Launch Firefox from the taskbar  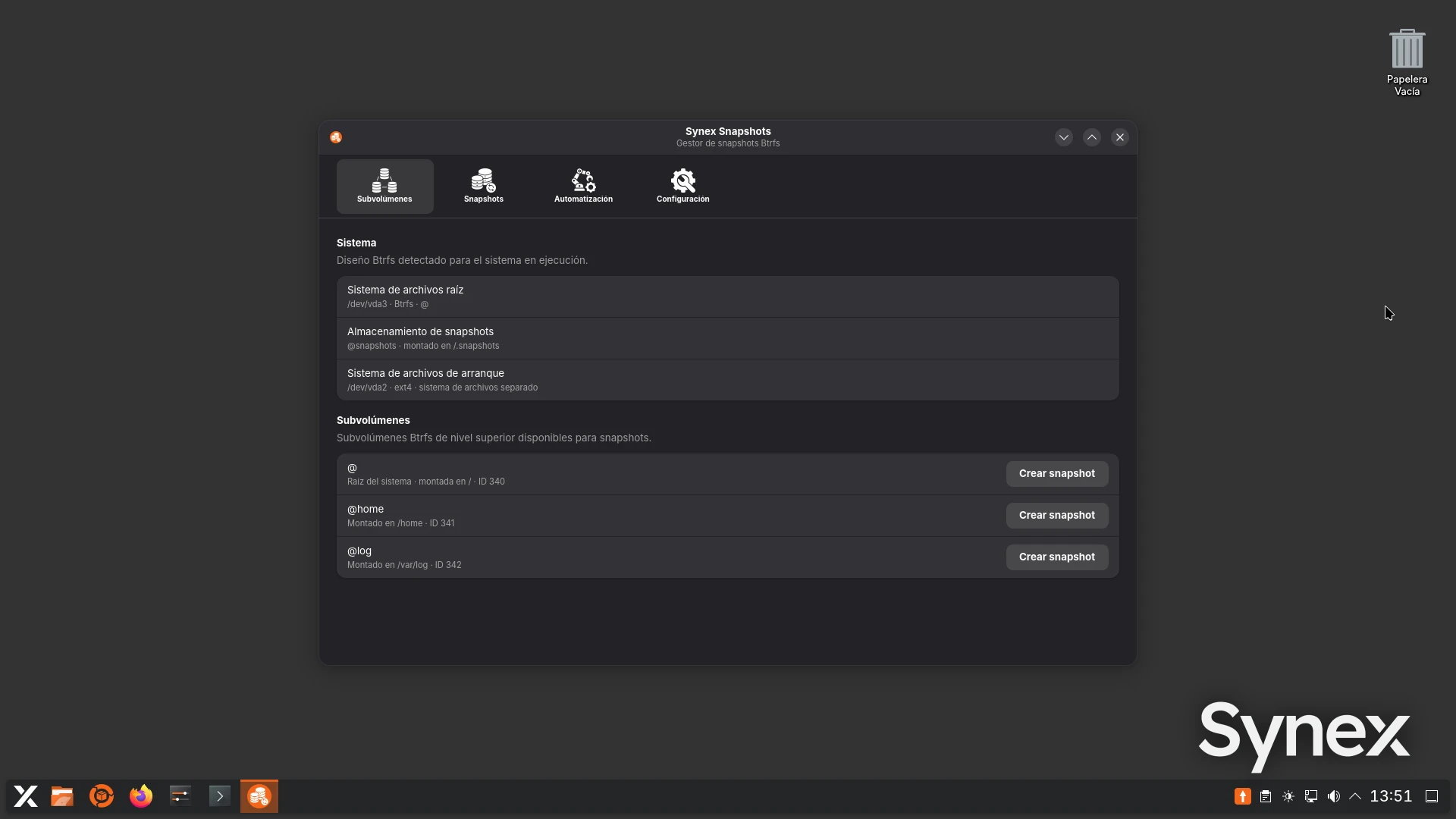pos(141,796)
